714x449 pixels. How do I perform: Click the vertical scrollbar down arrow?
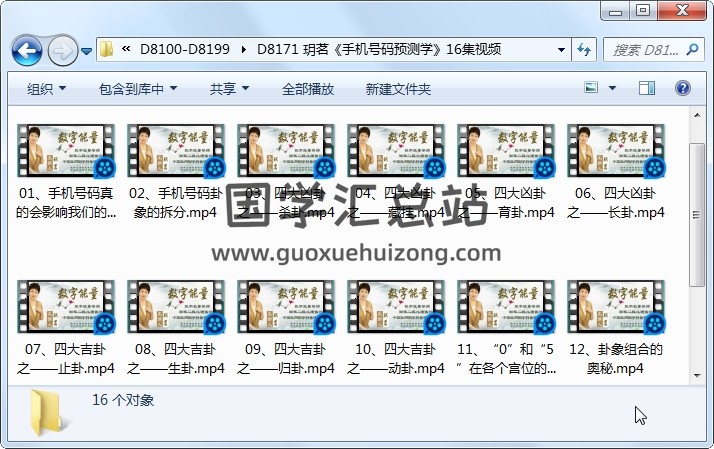tap(698, 374)
